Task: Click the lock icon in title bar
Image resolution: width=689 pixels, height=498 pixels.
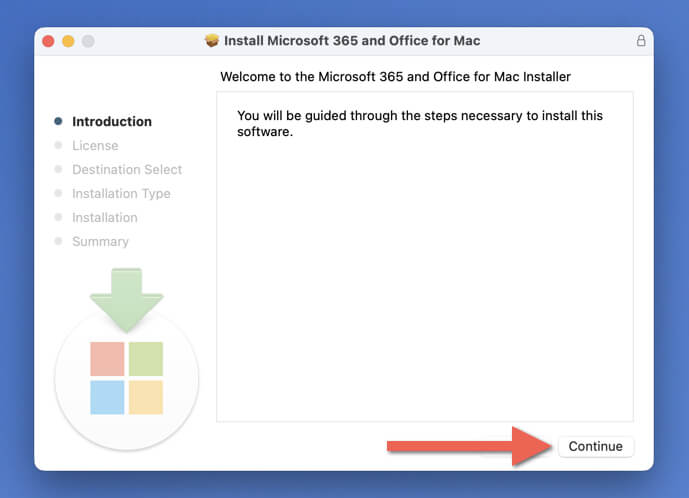Action: (641, 41)
